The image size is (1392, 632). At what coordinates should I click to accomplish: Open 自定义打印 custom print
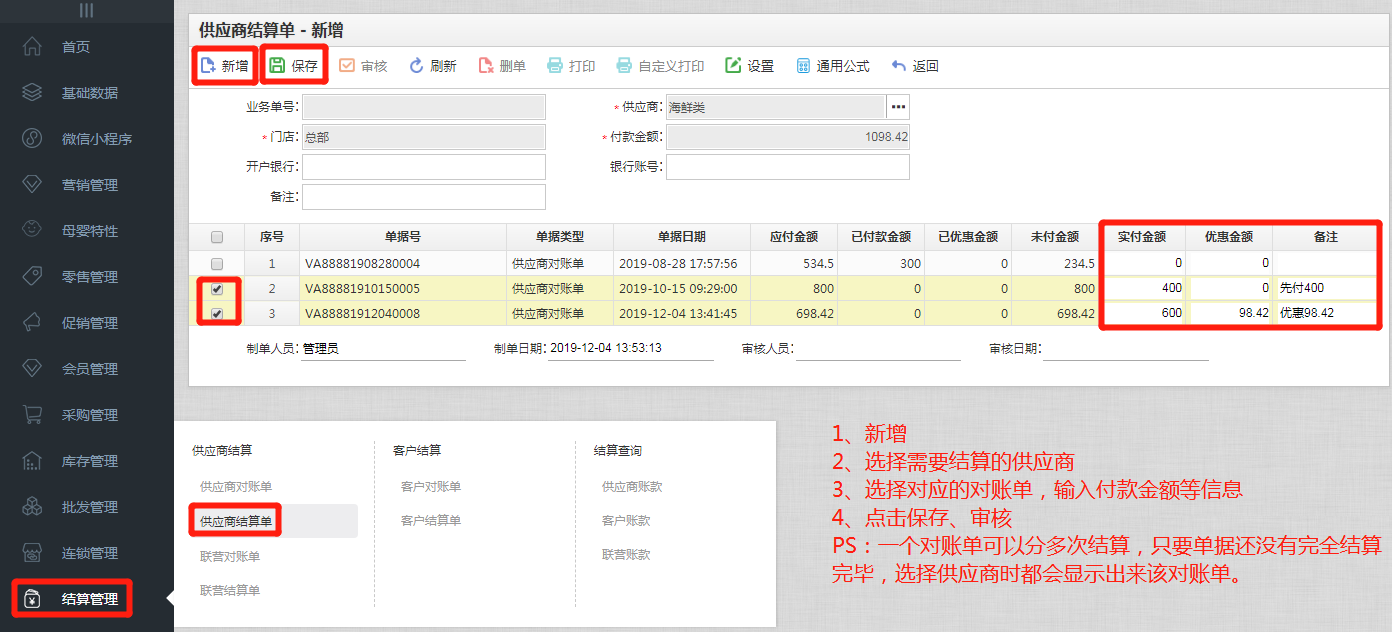[x=660, y=66]
